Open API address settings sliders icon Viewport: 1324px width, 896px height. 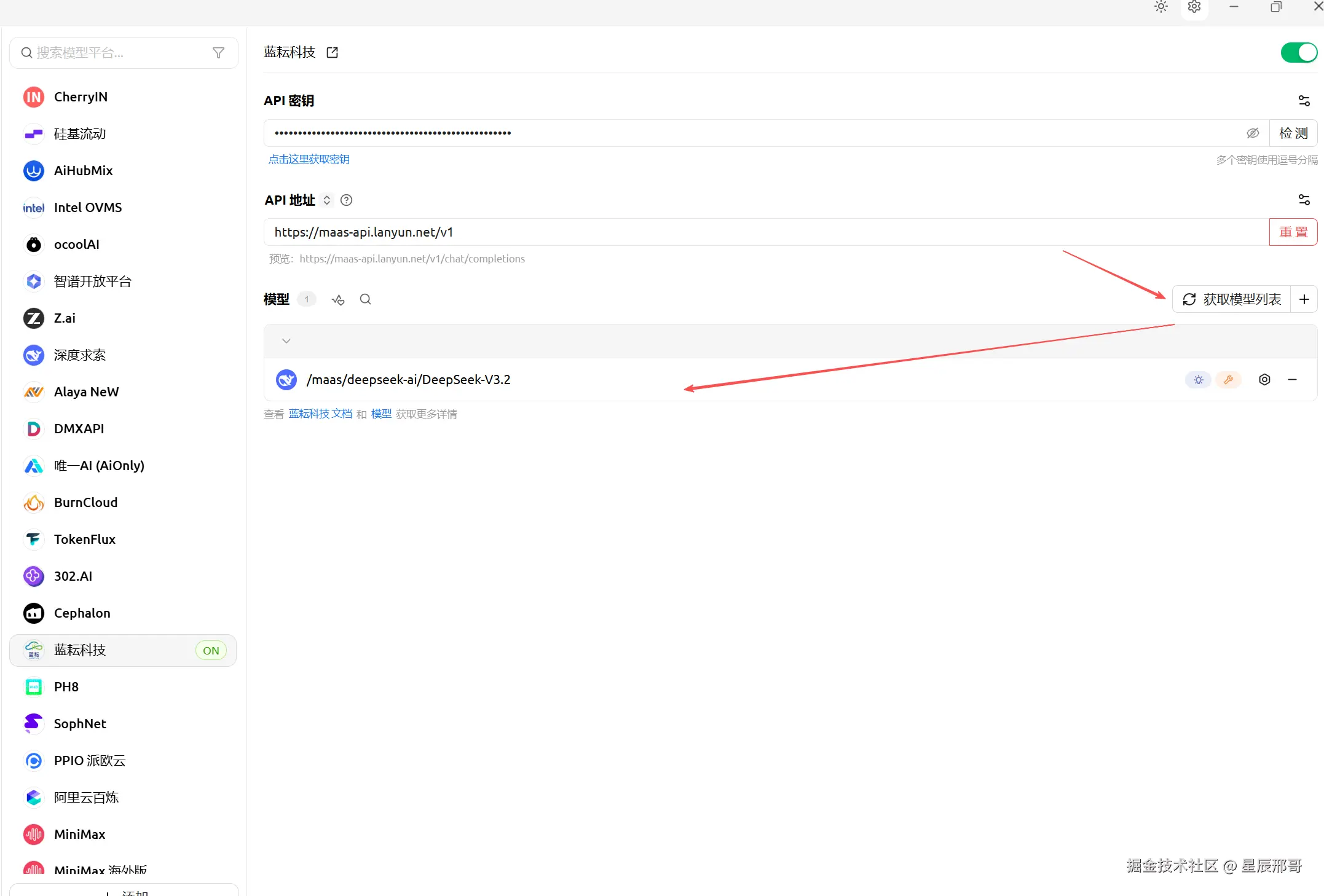tap(1304, 200)
